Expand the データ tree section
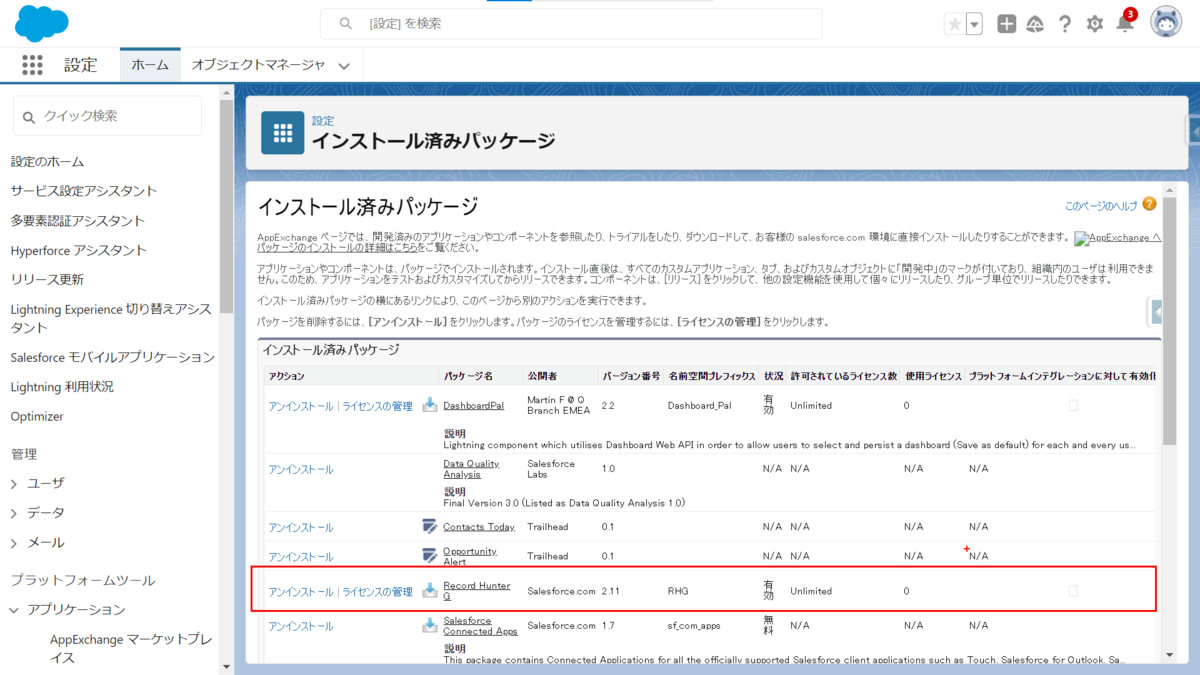Screen dimensions: 1200x675 click(x=14, y=513)
